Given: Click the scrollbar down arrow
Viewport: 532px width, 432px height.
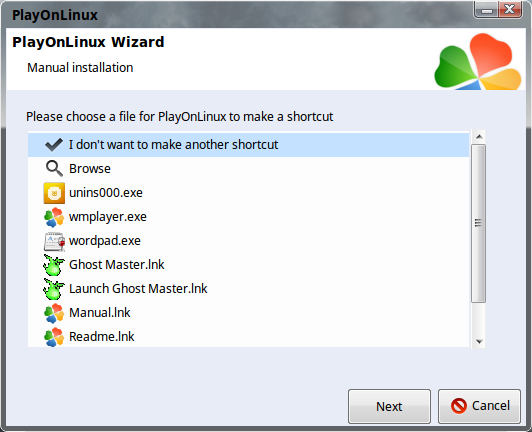Looking at the screenshot, I should [x=479, y=341].
